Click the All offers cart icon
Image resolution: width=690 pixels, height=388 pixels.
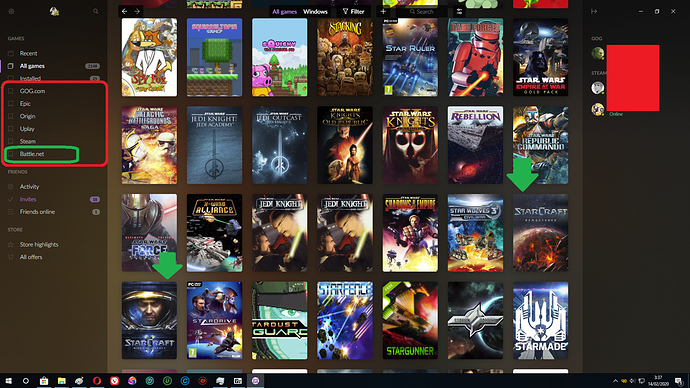[11, 257]
